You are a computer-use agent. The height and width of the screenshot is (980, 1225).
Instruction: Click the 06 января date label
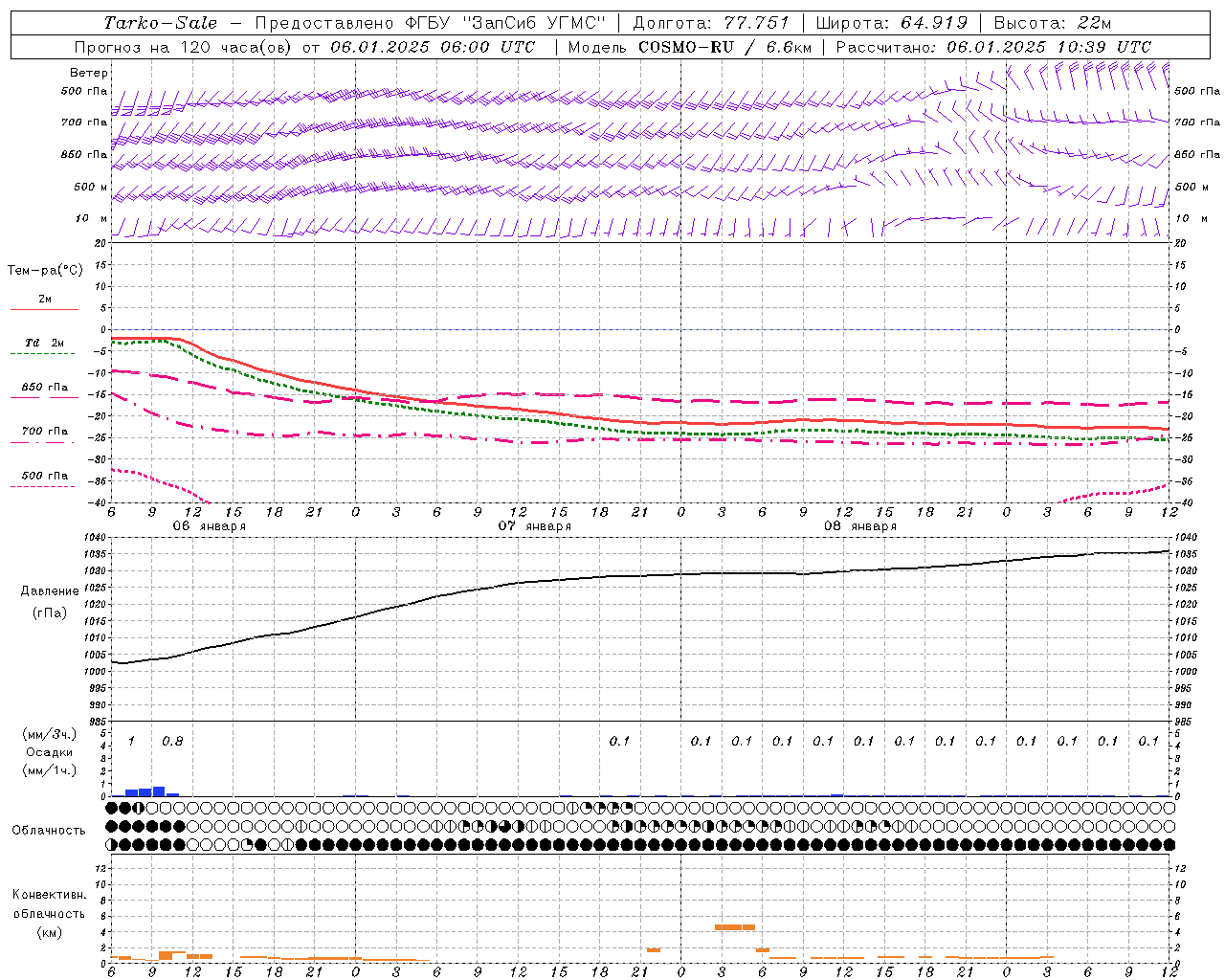209,525
